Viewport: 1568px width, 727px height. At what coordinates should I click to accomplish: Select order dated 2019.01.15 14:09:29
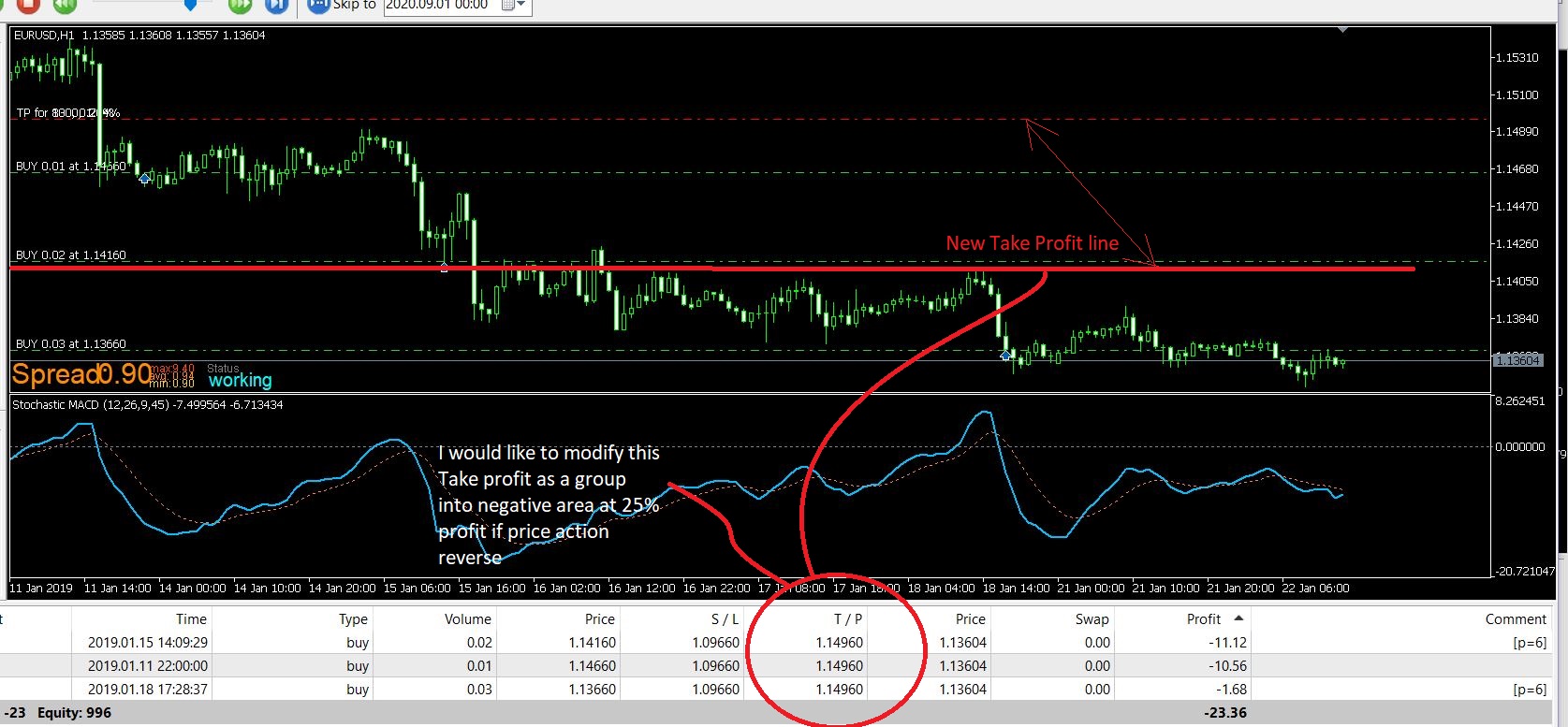pos(148,643)
